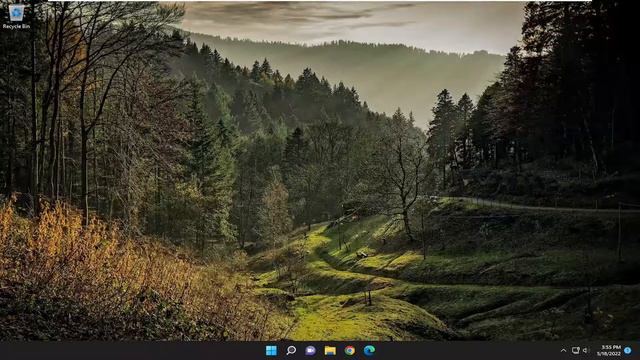Launch the Teams Chat taskbar icon
The width and height of the screenshot is (640, 360).
(311, 350)
